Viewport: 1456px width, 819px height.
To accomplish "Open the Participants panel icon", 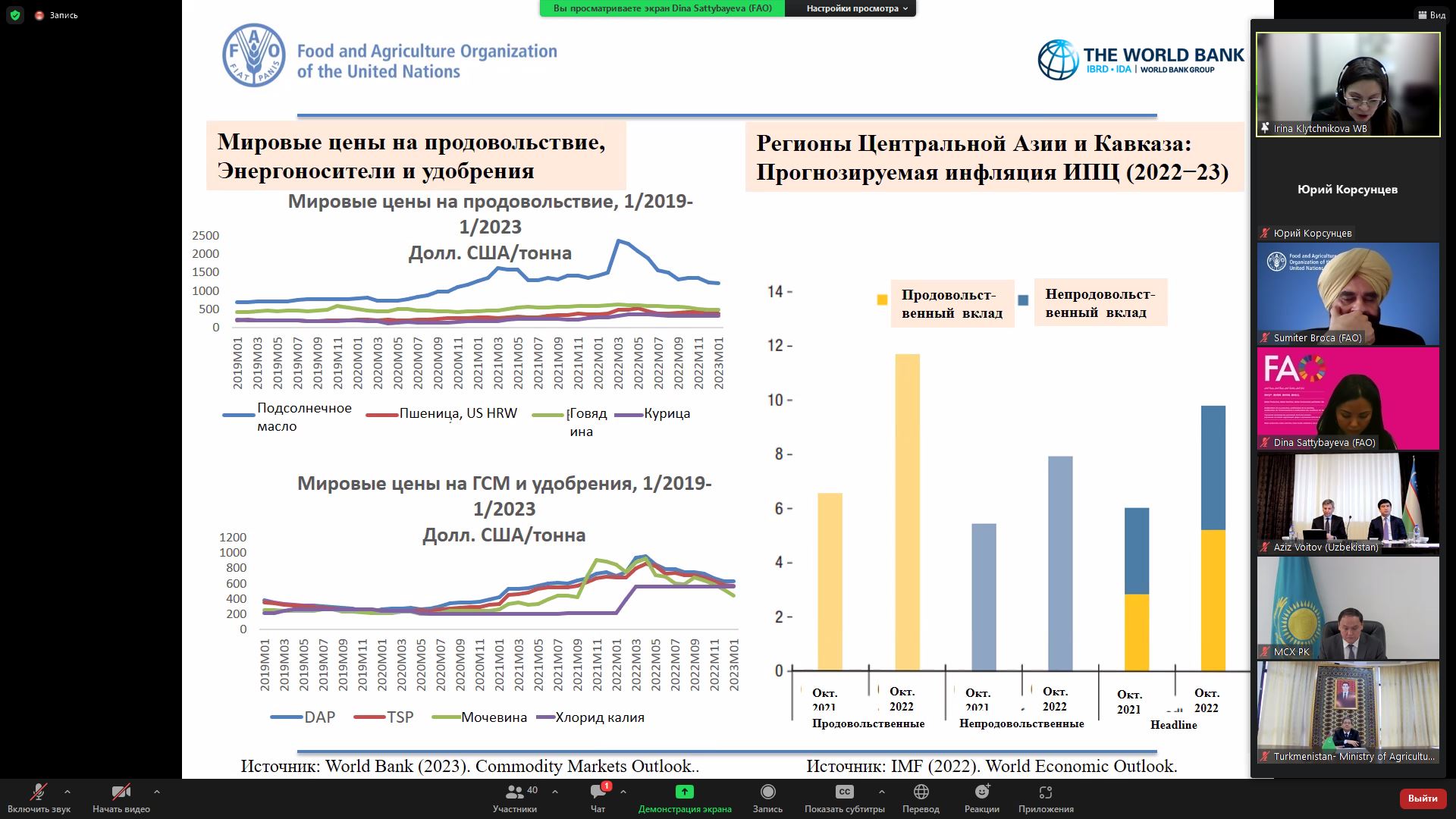I will tap(515, 792).
